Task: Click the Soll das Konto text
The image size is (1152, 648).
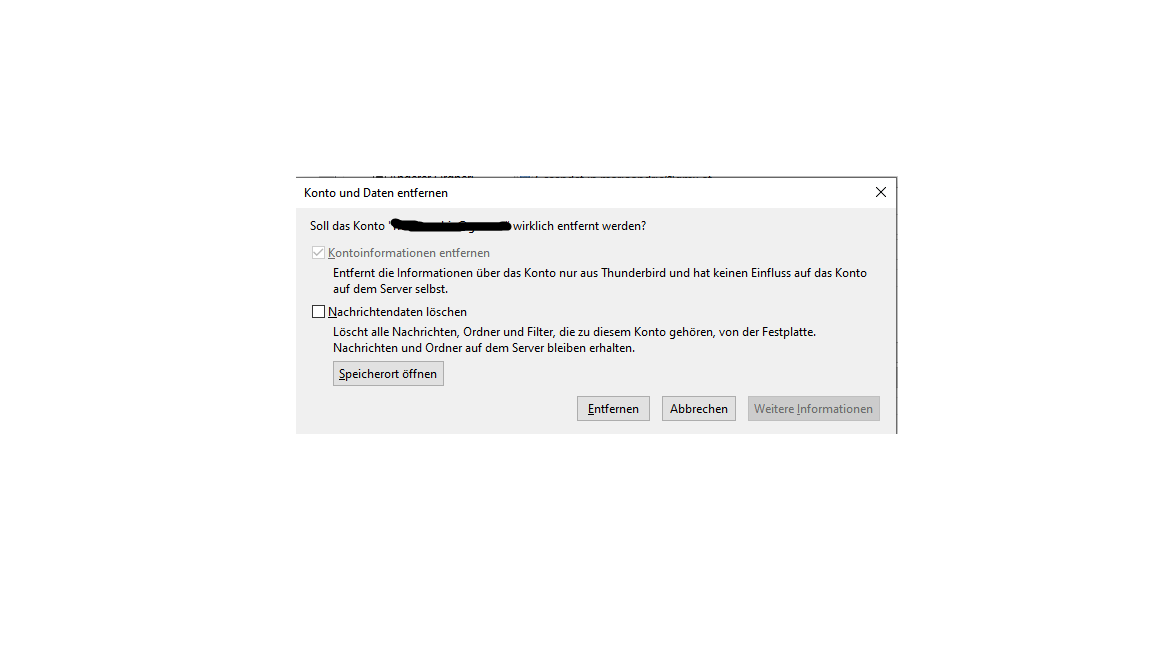Action: pyautogui.click(x=347, y=226)
